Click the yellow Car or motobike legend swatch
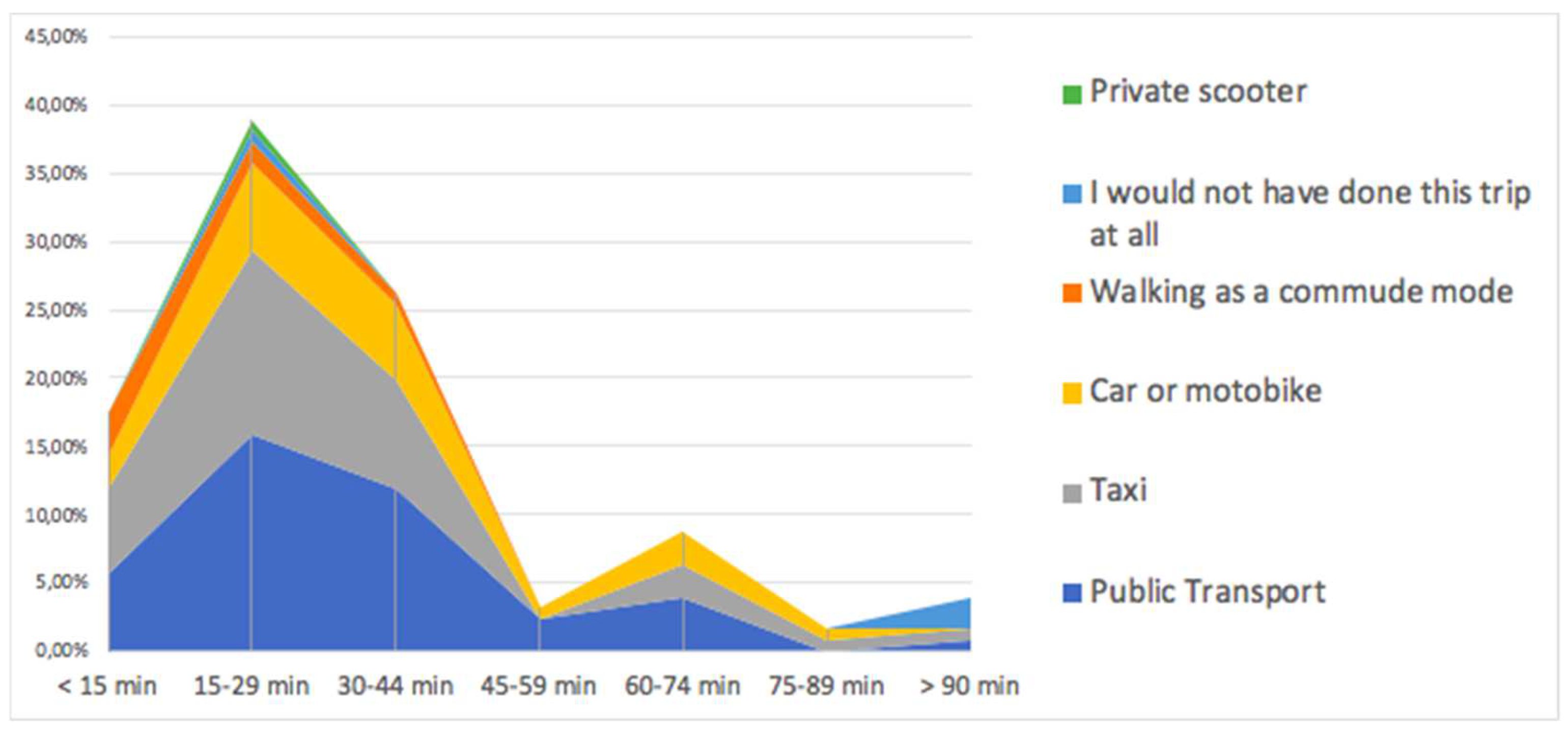Viewport: 1568px width, 732px height. [1072, 393]
